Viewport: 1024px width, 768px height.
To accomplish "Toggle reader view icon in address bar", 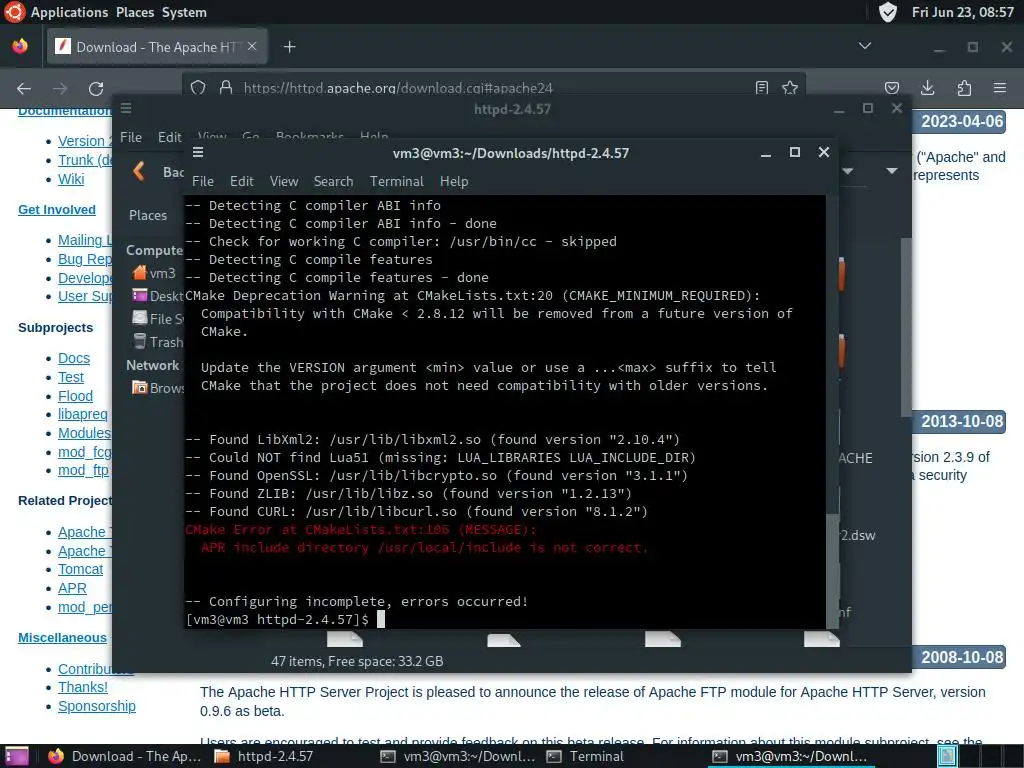I will (x=761, y=88).
